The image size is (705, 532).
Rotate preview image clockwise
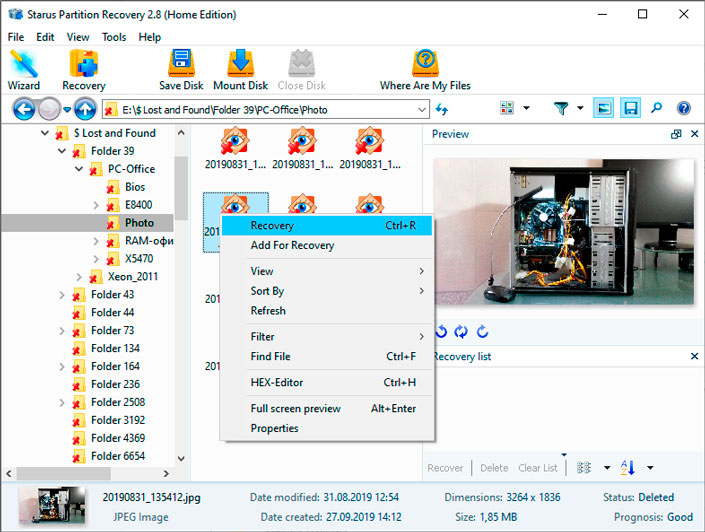482,331
